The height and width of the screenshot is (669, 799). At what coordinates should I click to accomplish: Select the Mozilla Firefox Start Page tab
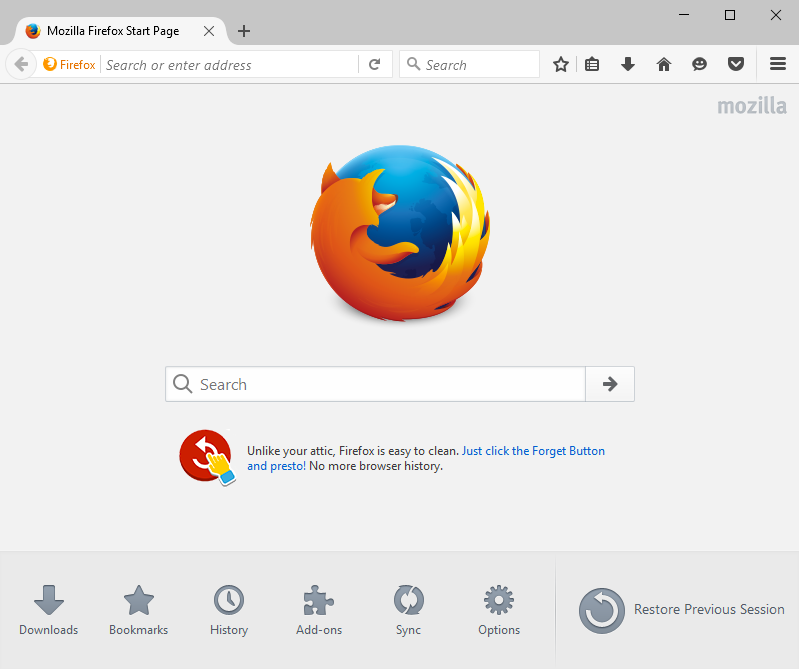coord(112,31)
